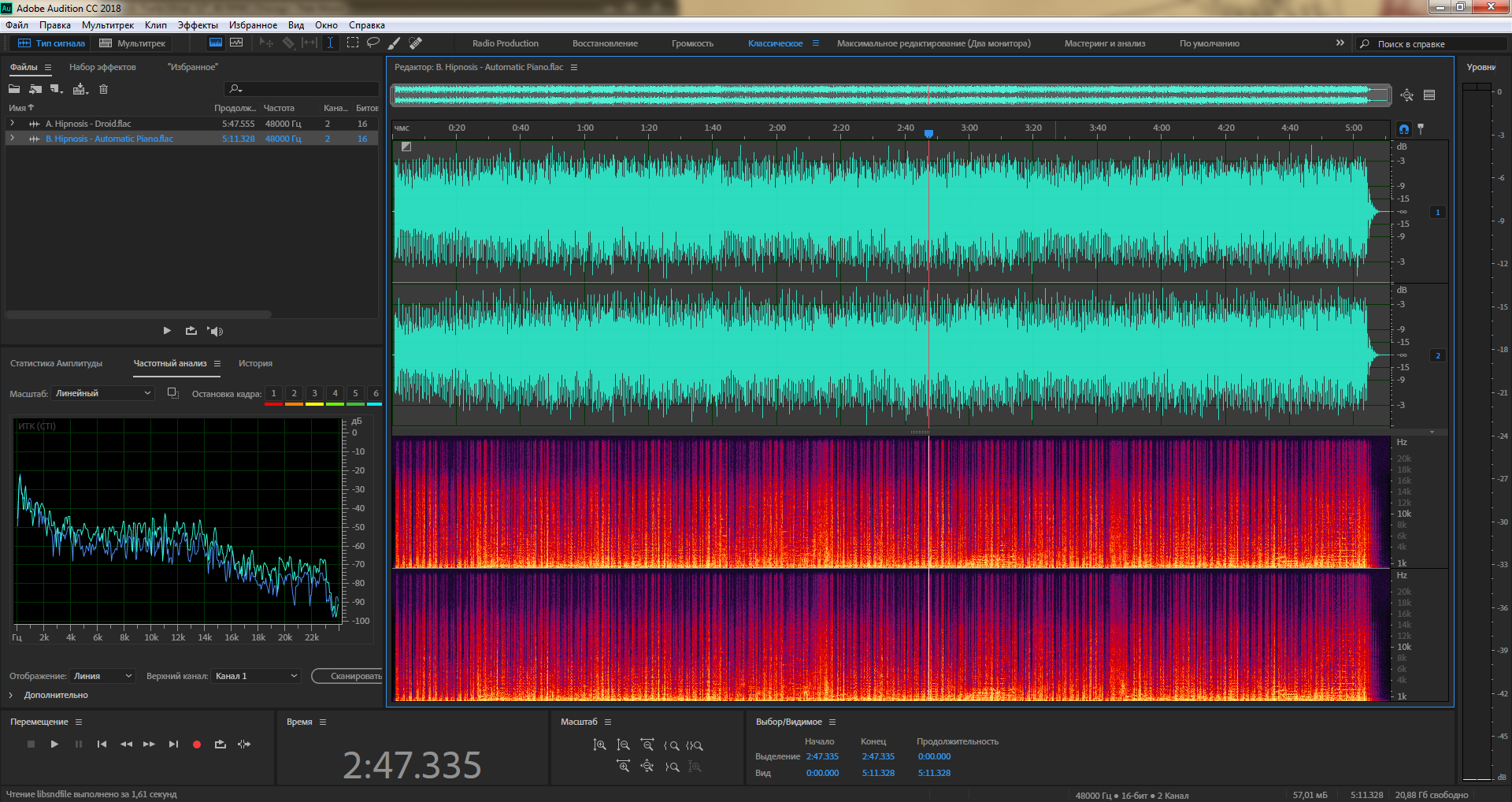Viewport: 1512px width, 802px height.
Task: Switch to the Набор эффектов tab
Action: 102,67
